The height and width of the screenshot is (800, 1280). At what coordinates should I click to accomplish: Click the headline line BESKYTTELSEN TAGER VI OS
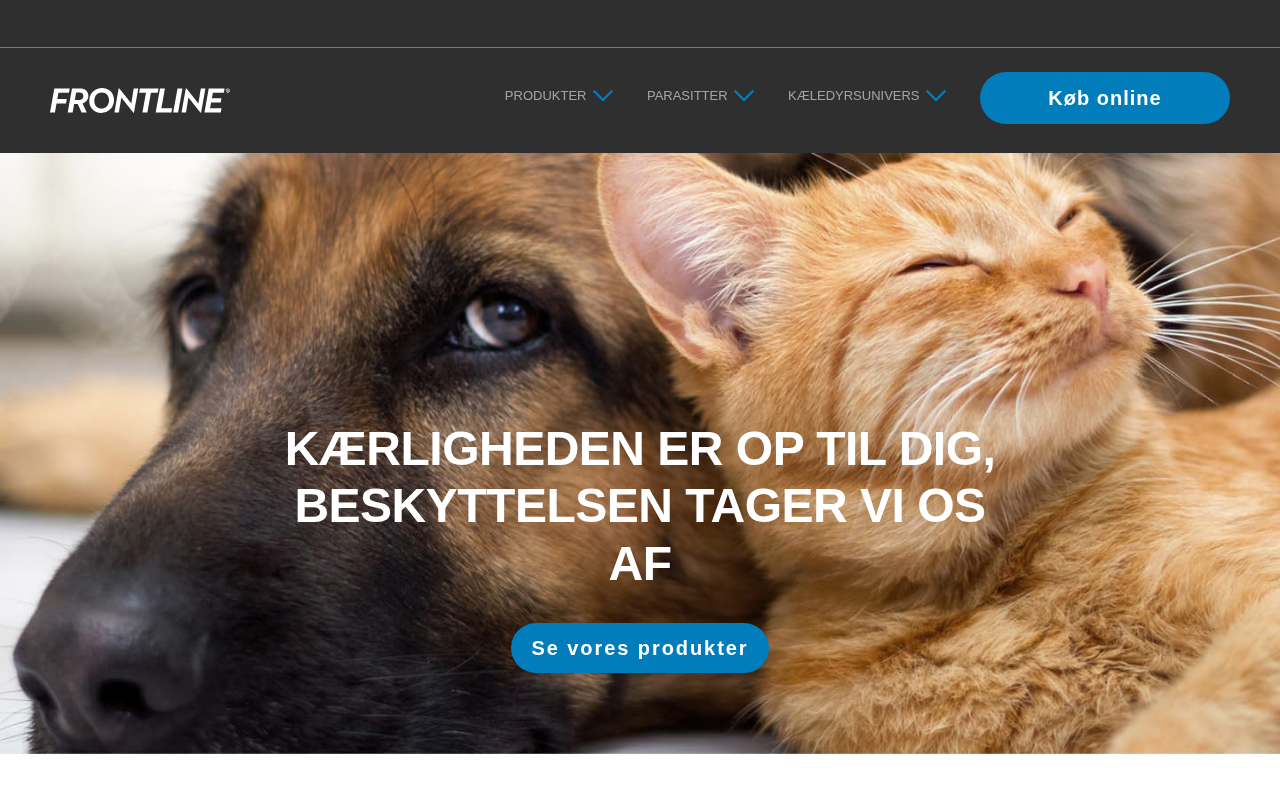pos(640,506)
